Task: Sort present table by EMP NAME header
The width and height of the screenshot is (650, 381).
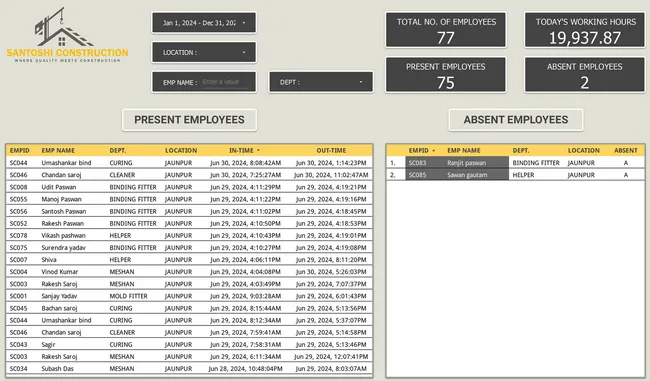Action: tap(58, 150)
